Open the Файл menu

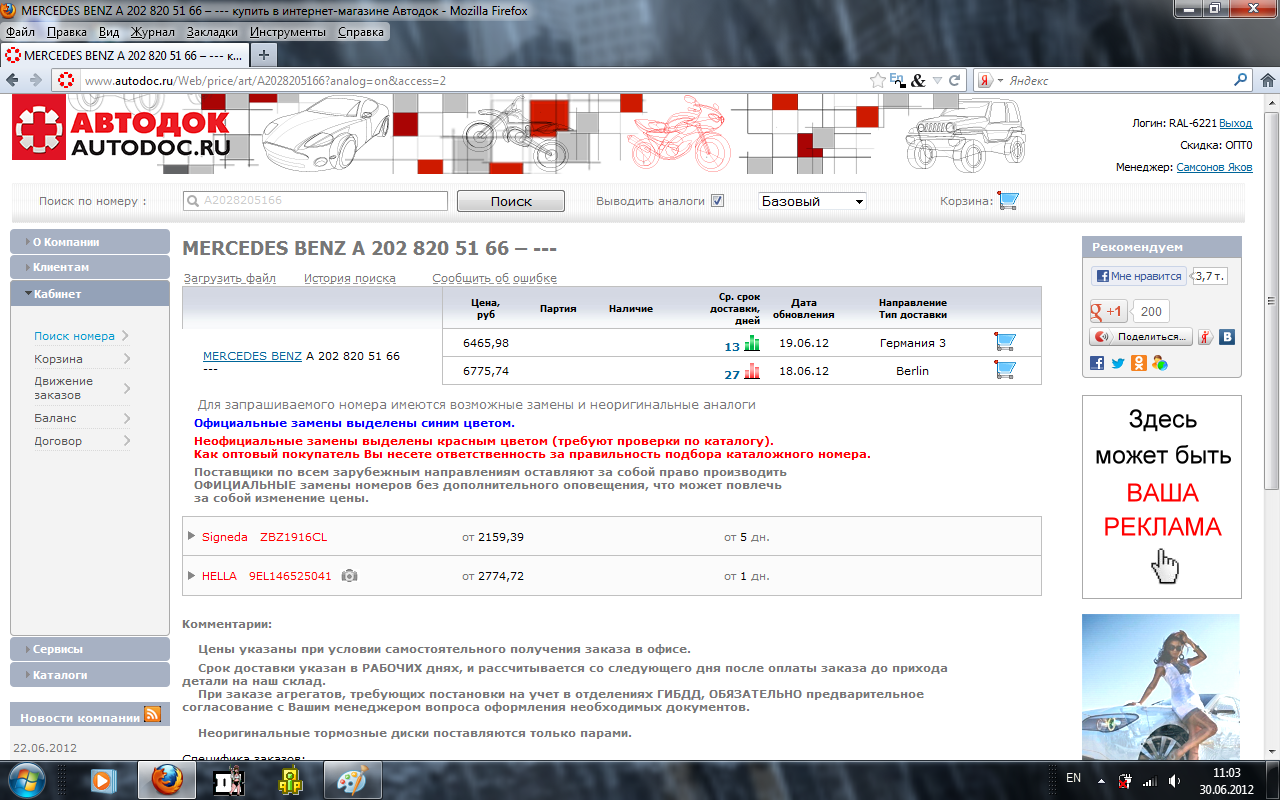coord(20,32)
